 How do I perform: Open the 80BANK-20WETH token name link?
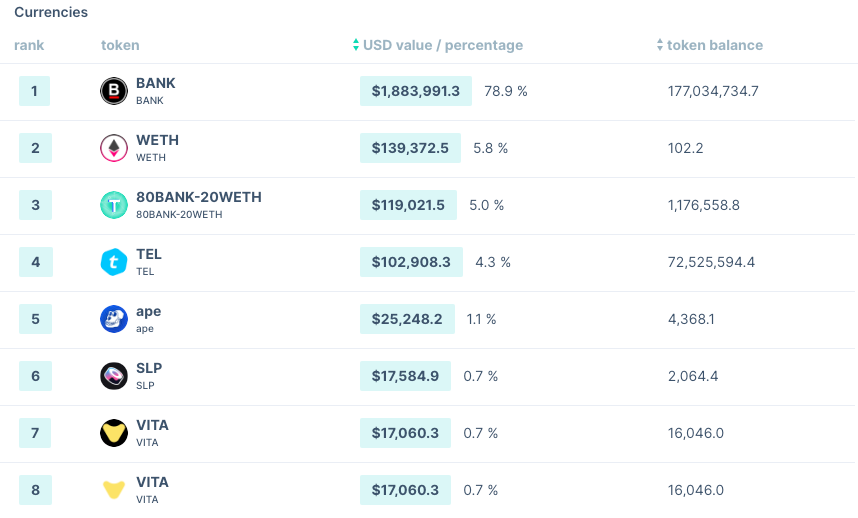point(198,198)
